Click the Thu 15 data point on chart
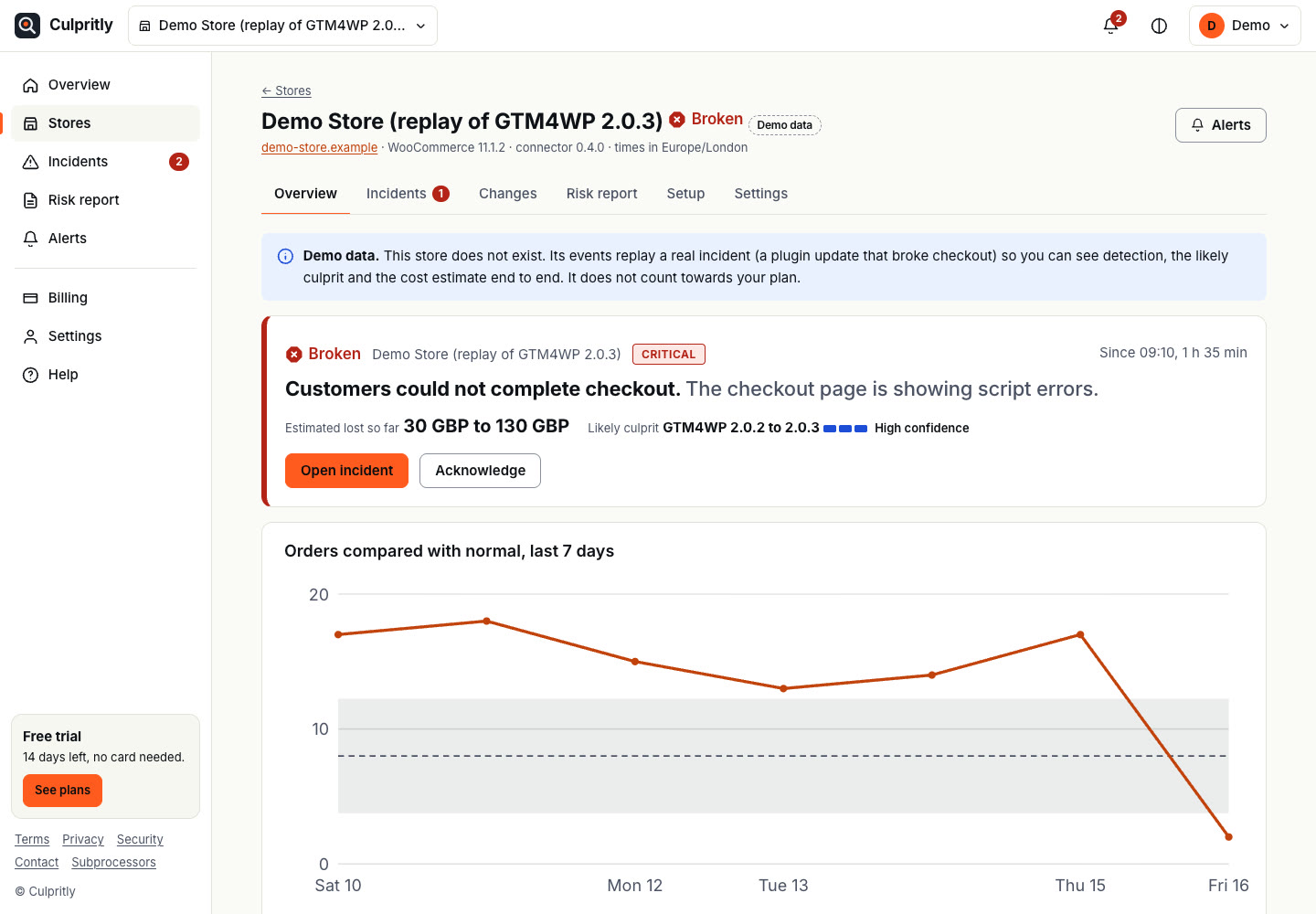This screenshot has width=1316, height=914. [x=1080, y=634]
